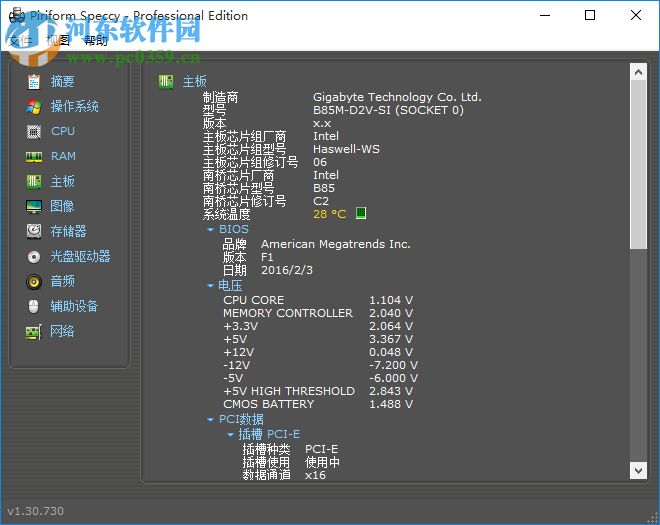Click the 图像 monitor icon in sidebar
The image size is (660, 525).
pos(34,206)
